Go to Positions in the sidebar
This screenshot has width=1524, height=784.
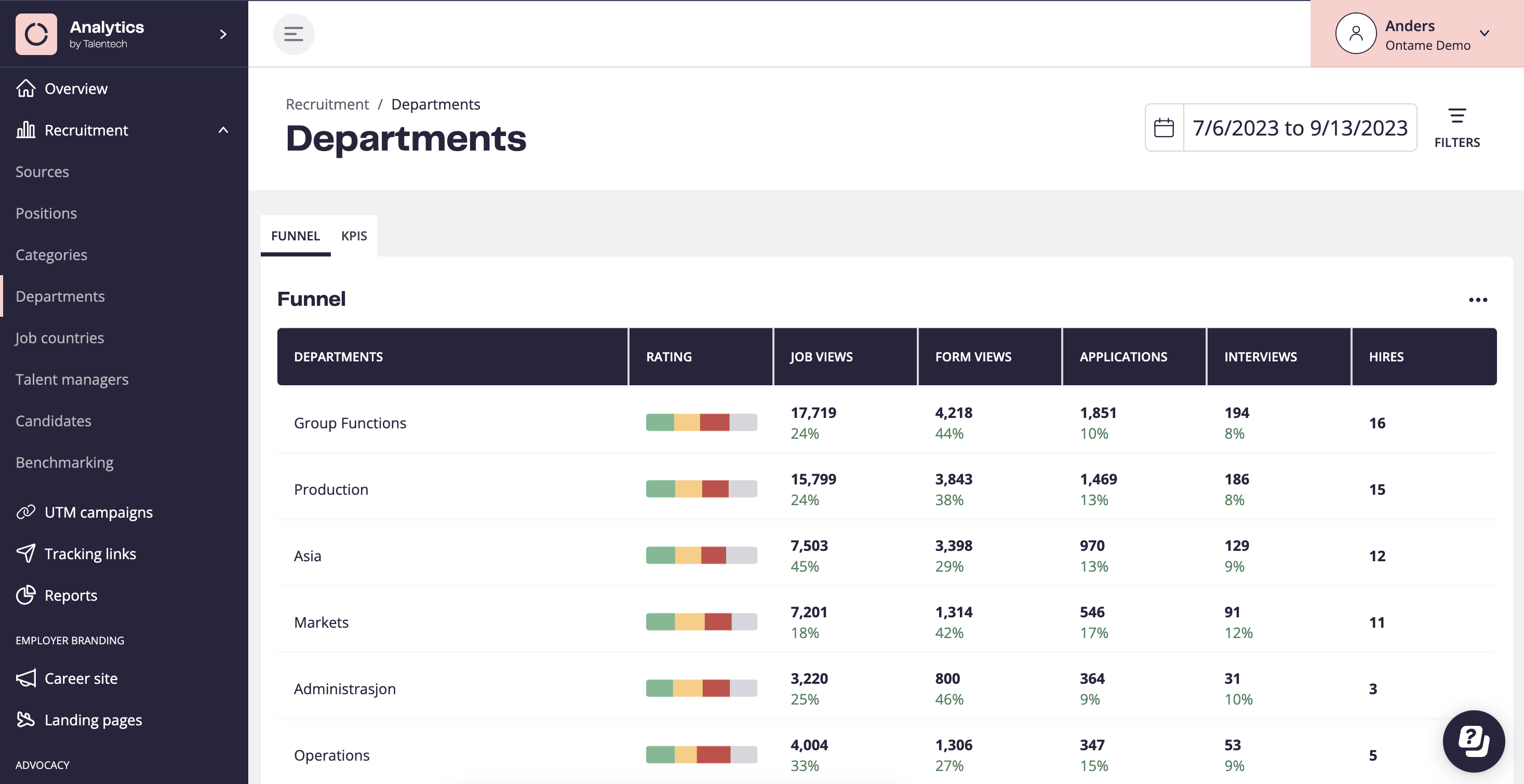pos(46,213)
